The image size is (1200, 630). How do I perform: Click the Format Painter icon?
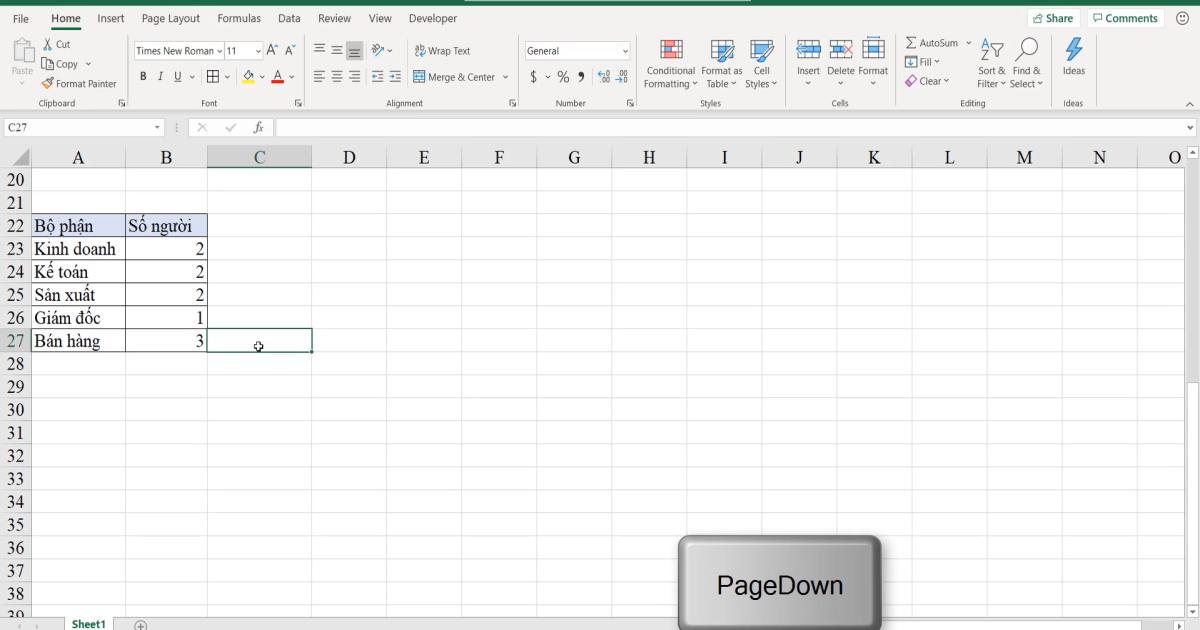[48, 84]
